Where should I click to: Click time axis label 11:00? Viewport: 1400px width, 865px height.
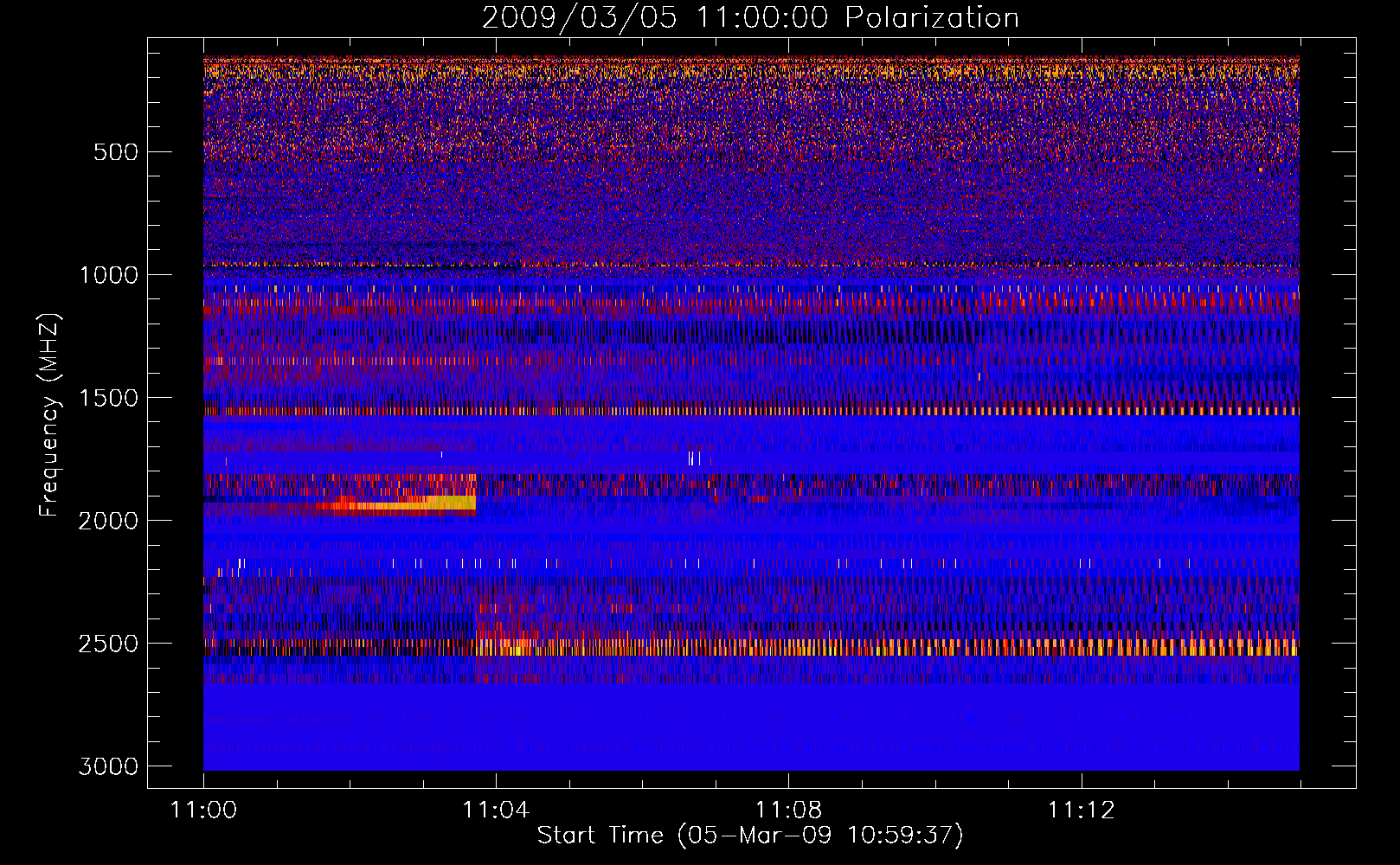pyautogui.click(x=204, y=811)
